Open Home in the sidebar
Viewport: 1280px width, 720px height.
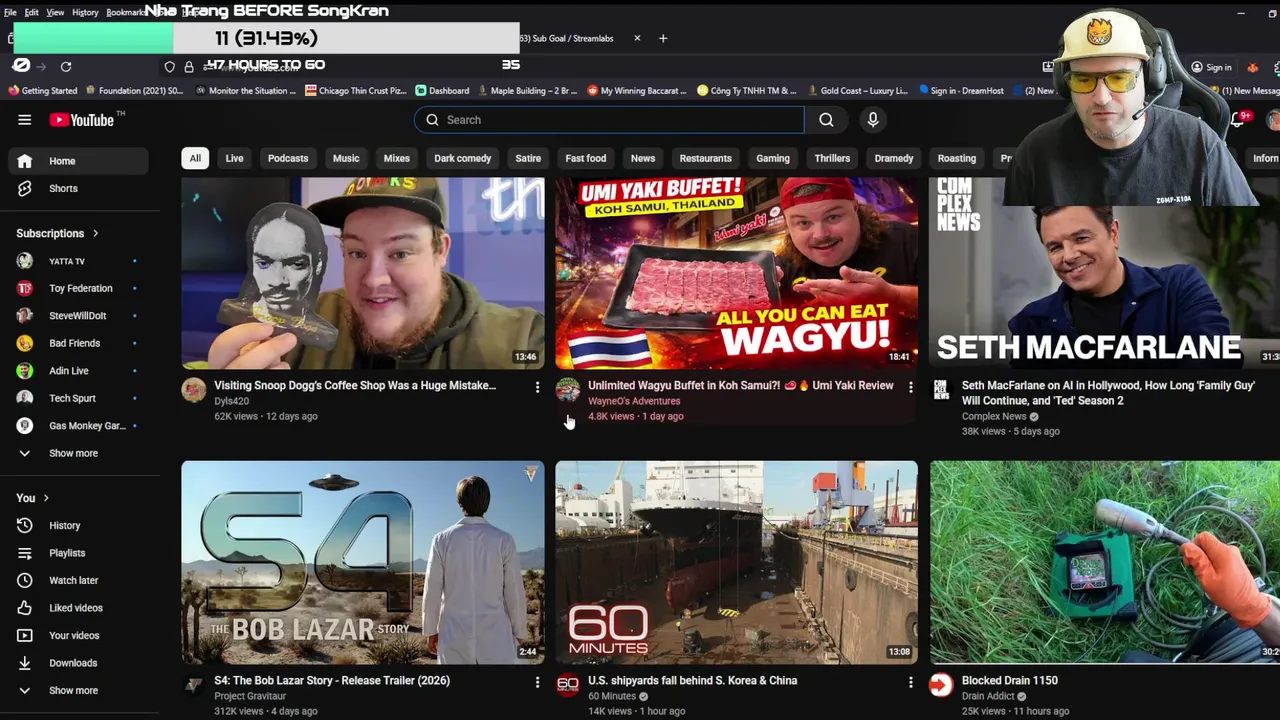tap(78, 161)
